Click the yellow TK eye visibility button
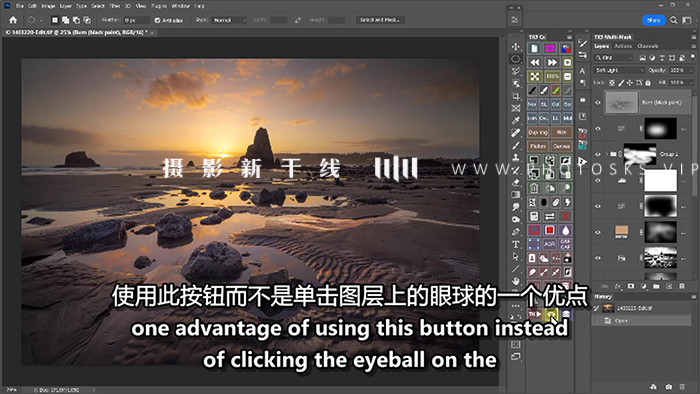Screen dimensions: 700x394 [551, 314]
